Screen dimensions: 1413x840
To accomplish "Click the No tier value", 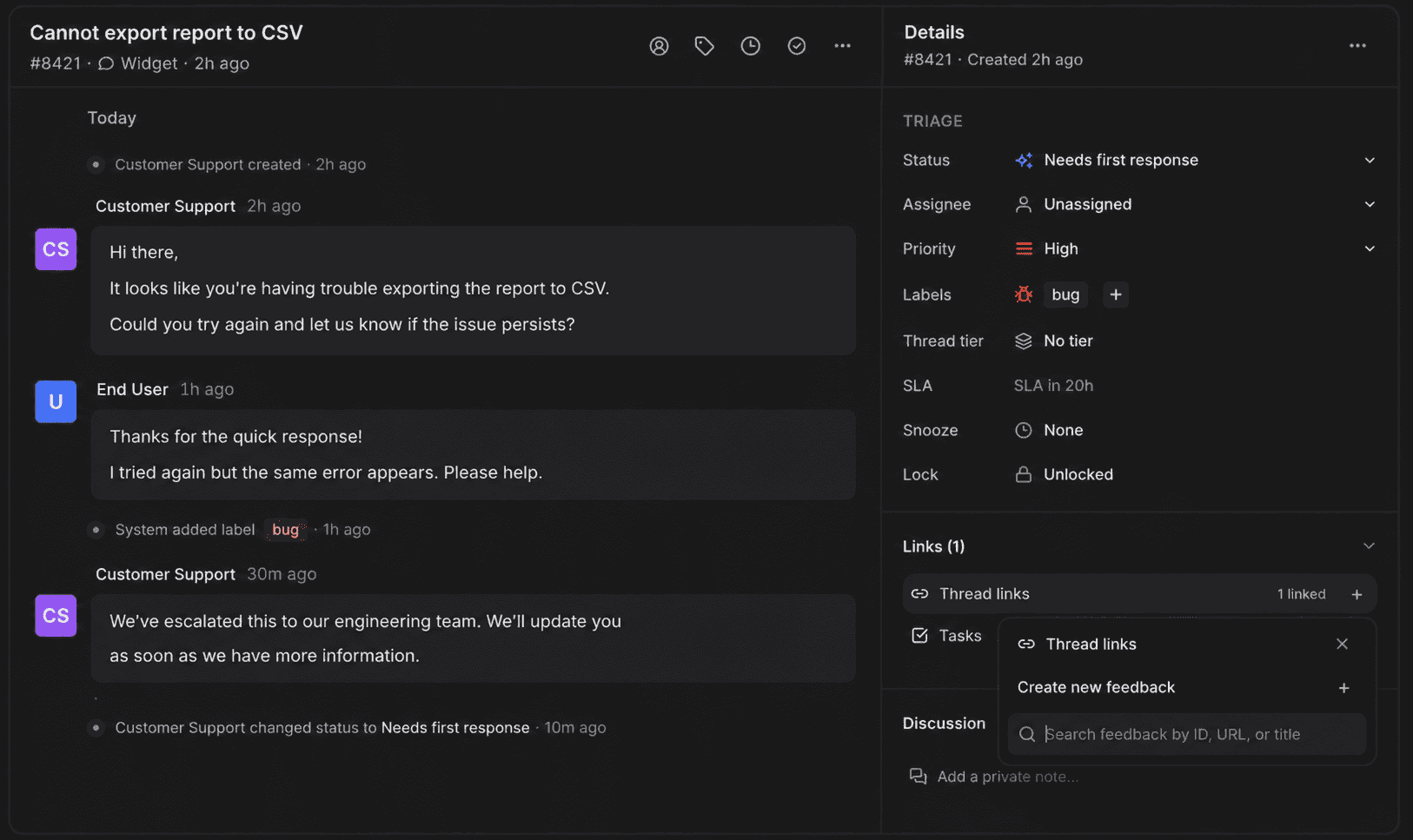I will coord(1068,341).
